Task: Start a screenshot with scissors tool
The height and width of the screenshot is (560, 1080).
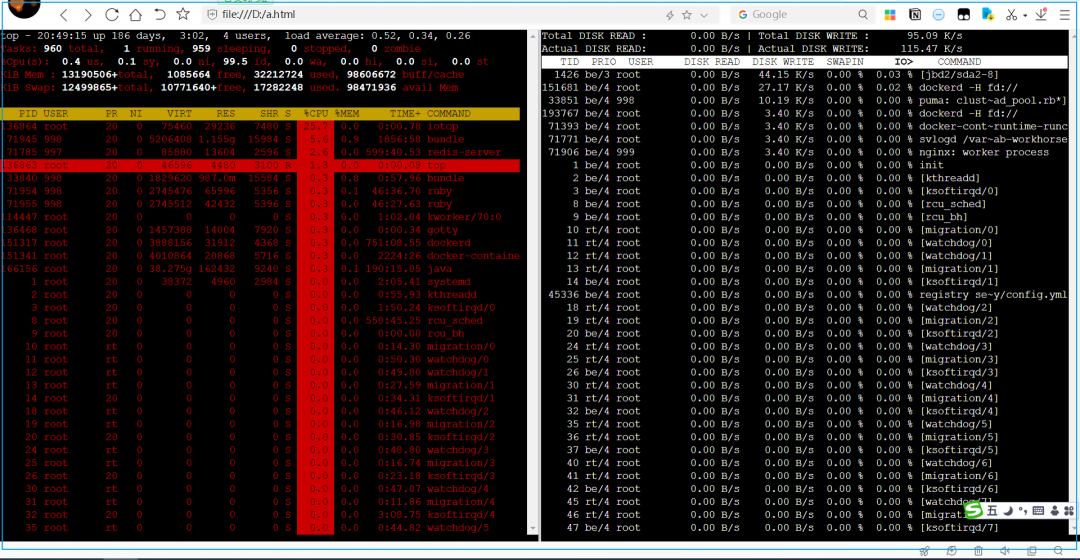Action: tap(1011, 14)
